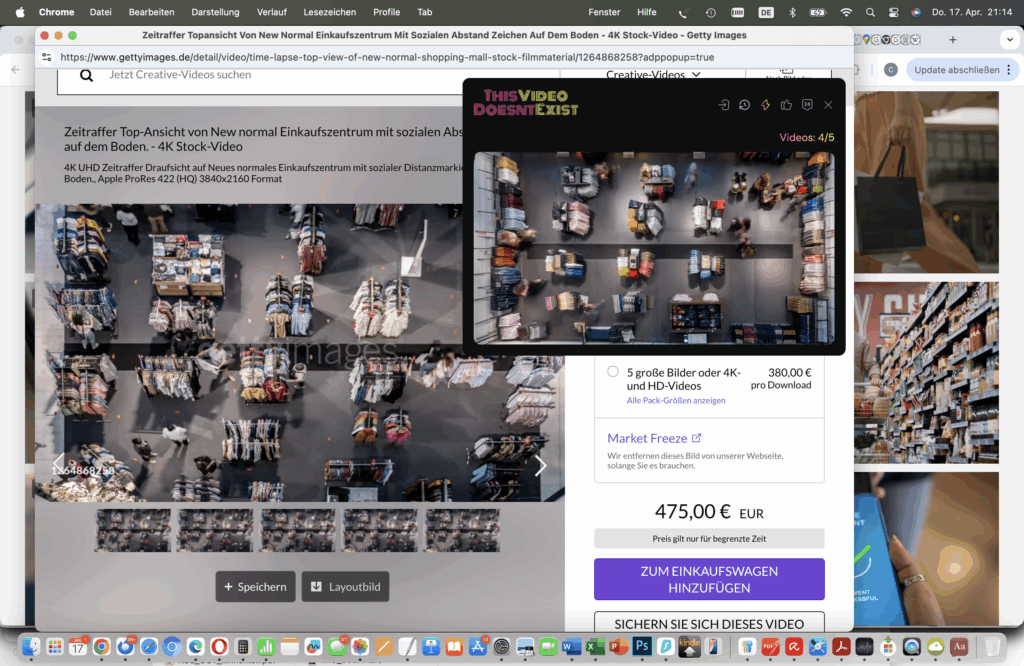Click the site settings icon in the address bar
The image size is (1024, 666).
(46, 57)
